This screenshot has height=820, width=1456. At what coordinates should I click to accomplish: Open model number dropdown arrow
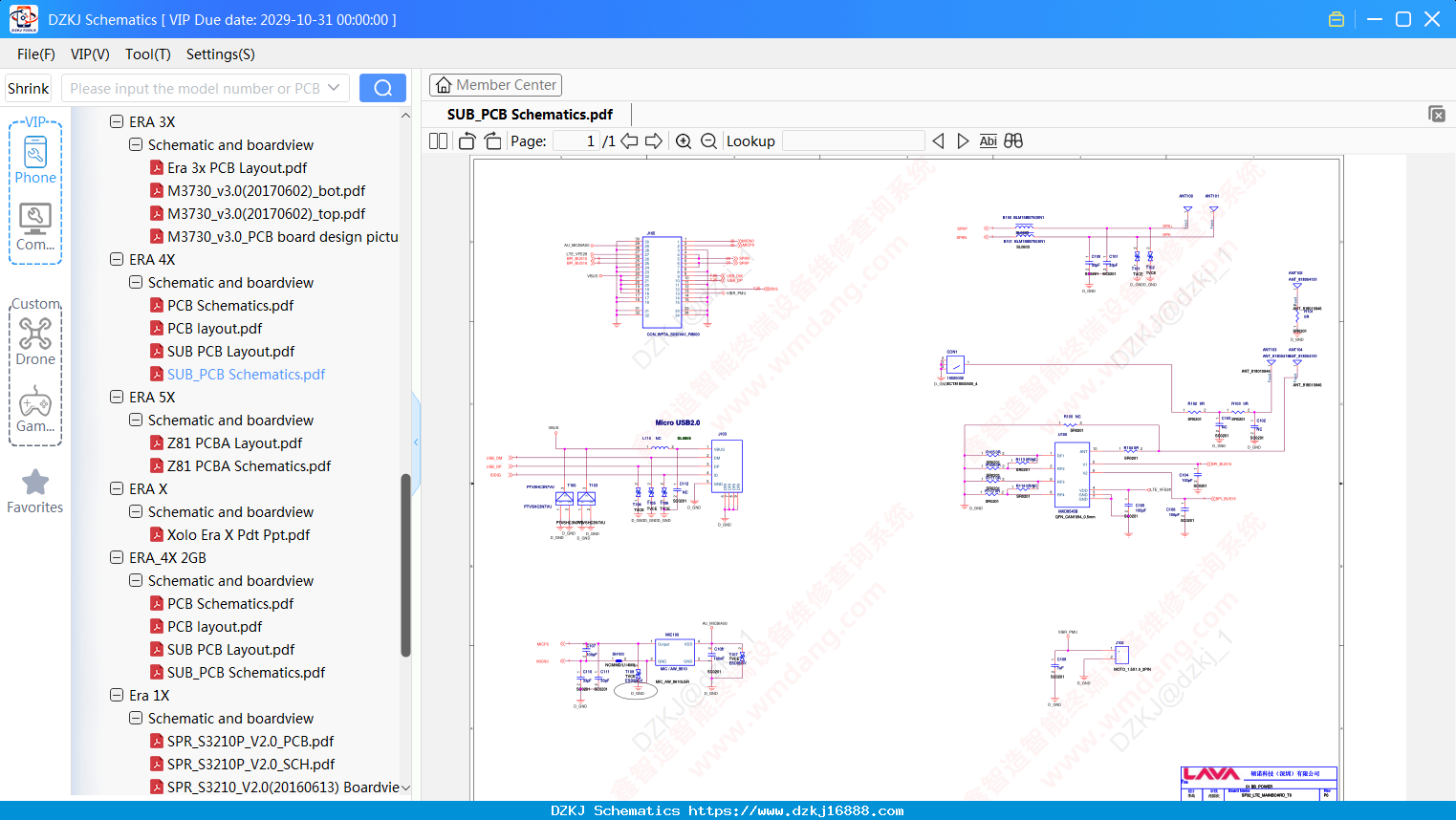pyautogui.click(x=334, y=88)
